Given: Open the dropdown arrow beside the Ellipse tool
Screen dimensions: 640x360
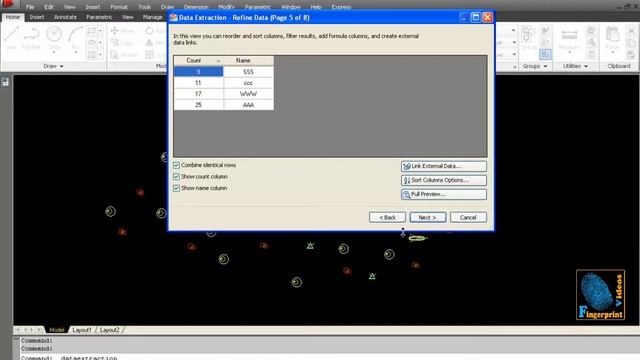Looking at the screenshot, I should (x=100, y=42).
